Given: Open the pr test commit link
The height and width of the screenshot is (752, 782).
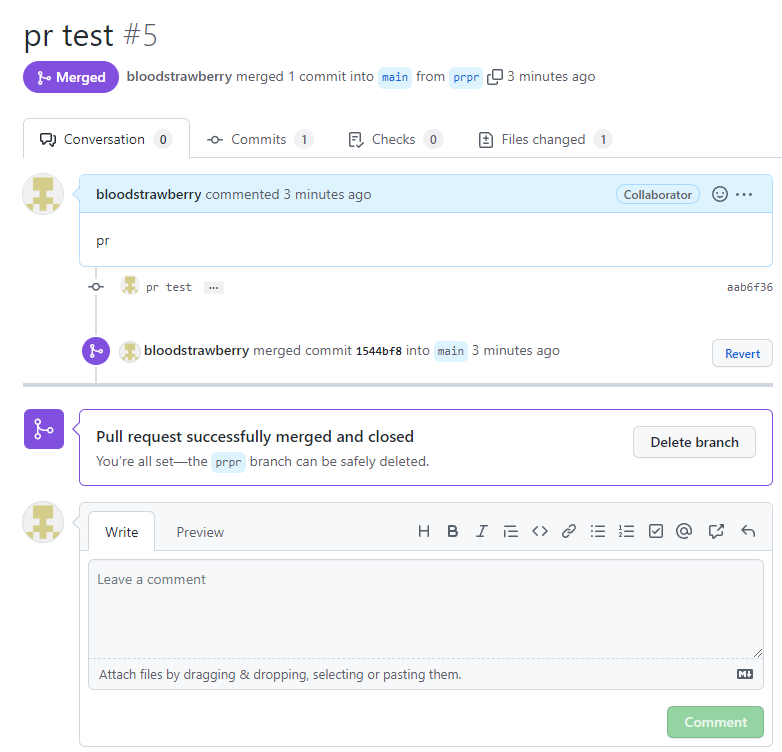Looking at the screenshot, I should point(169,287).
